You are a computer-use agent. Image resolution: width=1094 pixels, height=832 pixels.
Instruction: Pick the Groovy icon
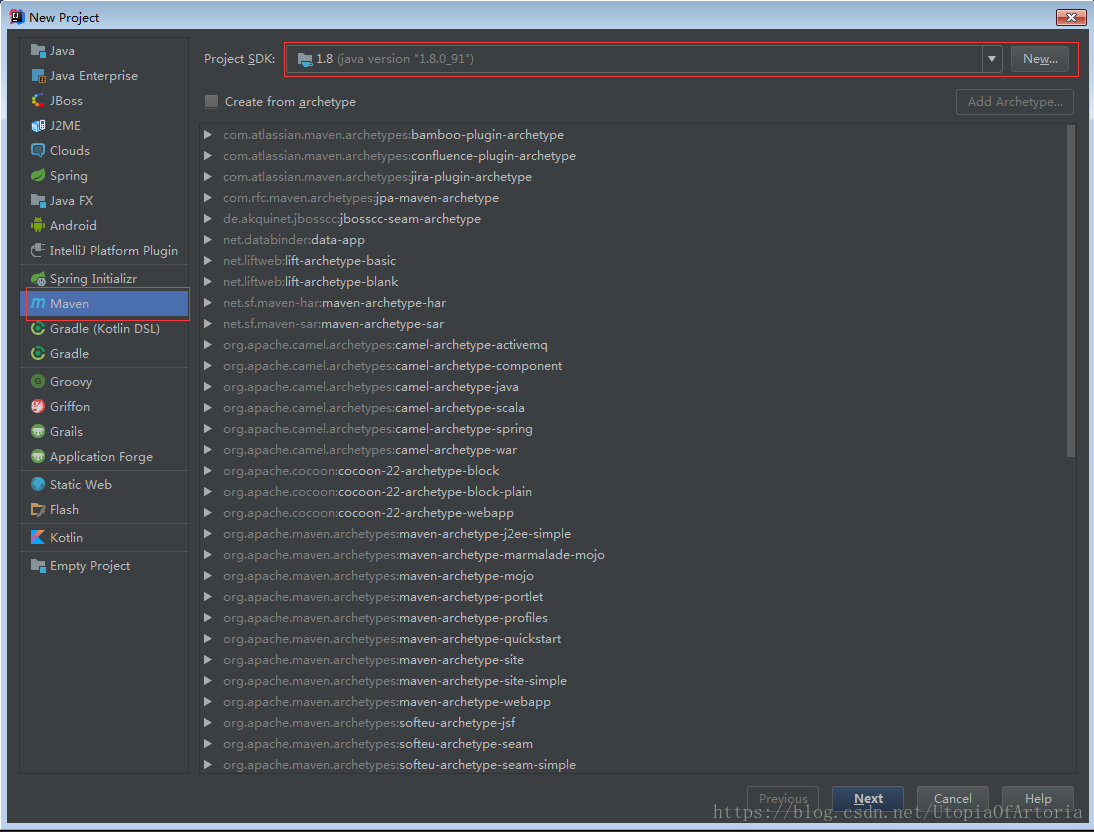[x=38, y=382]
